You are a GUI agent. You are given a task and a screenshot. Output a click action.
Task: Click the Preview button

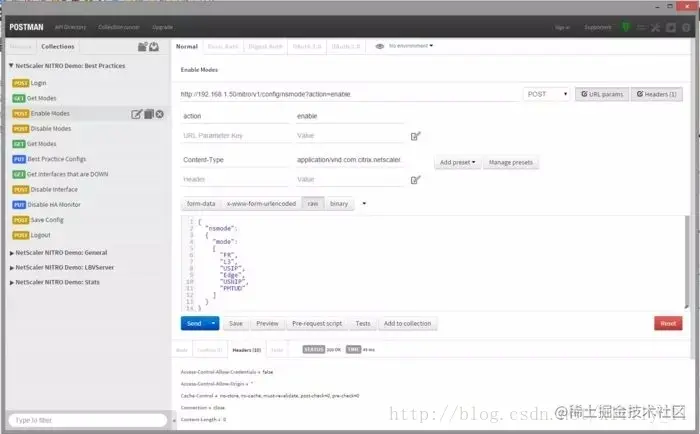(x=267, y=323)
